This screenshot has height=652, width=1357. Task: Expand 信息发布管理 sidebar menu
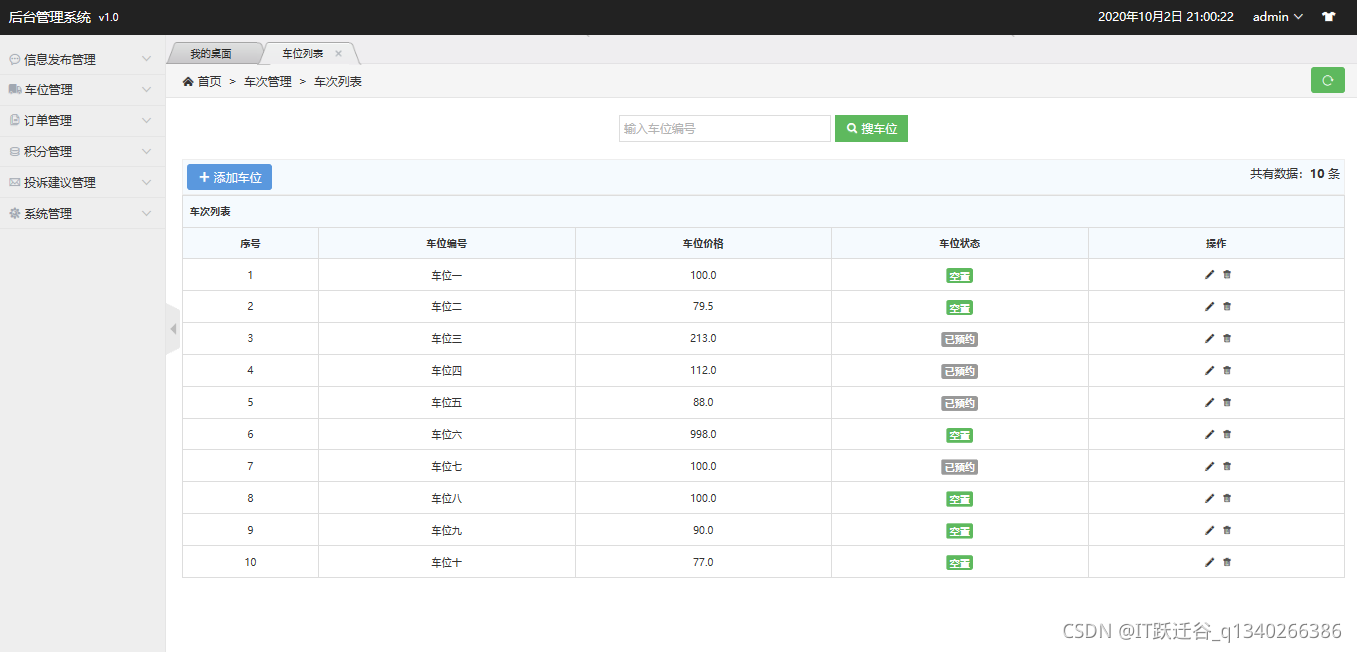point(82,59)
